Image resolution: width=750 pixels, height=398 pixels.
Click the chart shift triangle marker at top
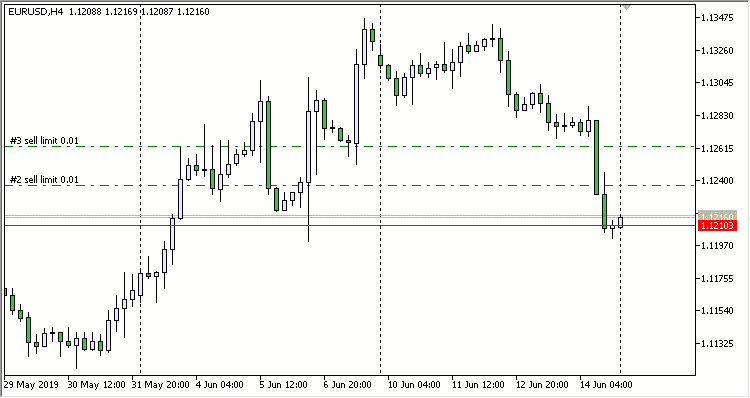(626, 7)
